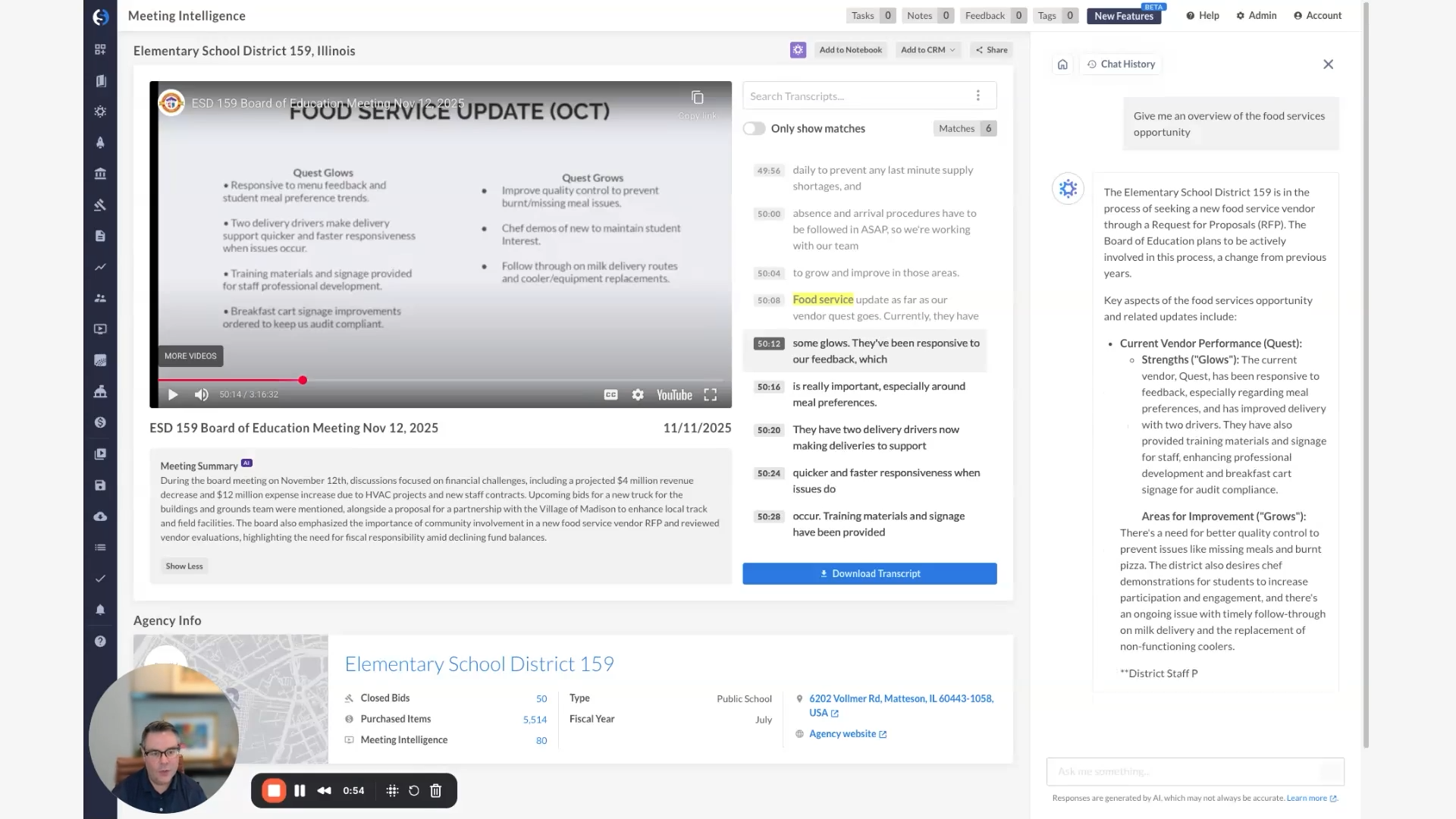The image size is (1456, 819).
Task: Open the Account menu
Action: [1318, 15]
